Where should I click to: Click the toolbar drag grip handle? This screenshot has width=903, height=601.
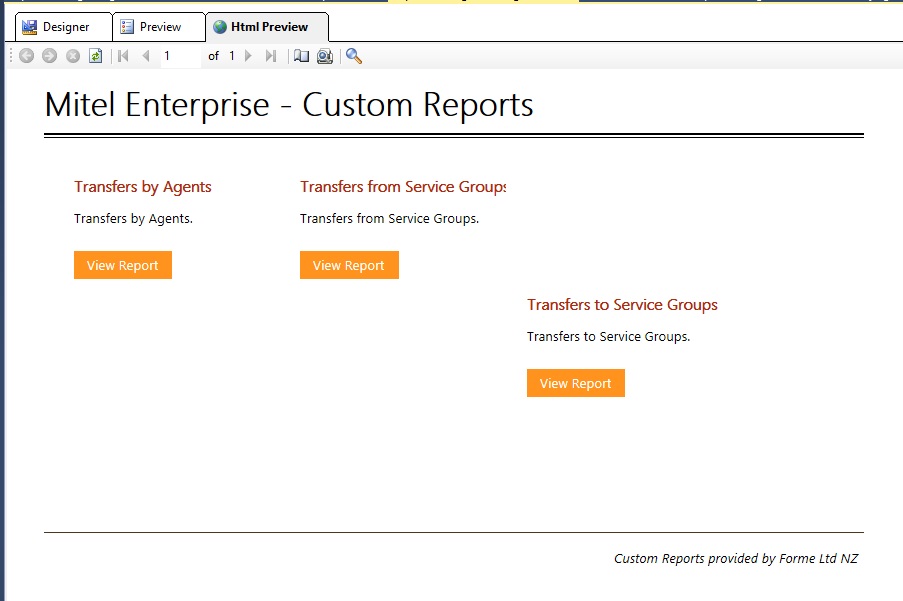point(11,56)
